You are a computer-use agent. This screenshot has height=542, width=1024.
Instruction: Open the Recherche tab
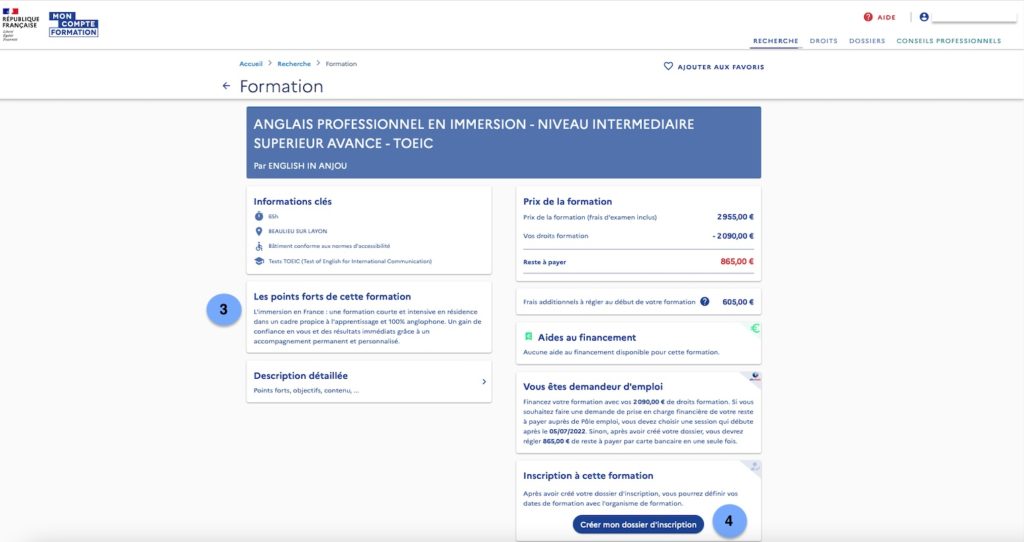tap(776, 40)
